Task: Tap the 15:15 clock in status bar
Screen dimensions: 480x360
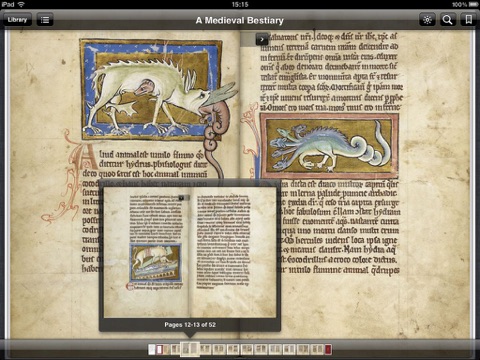Action: click(x=240, y=4)
